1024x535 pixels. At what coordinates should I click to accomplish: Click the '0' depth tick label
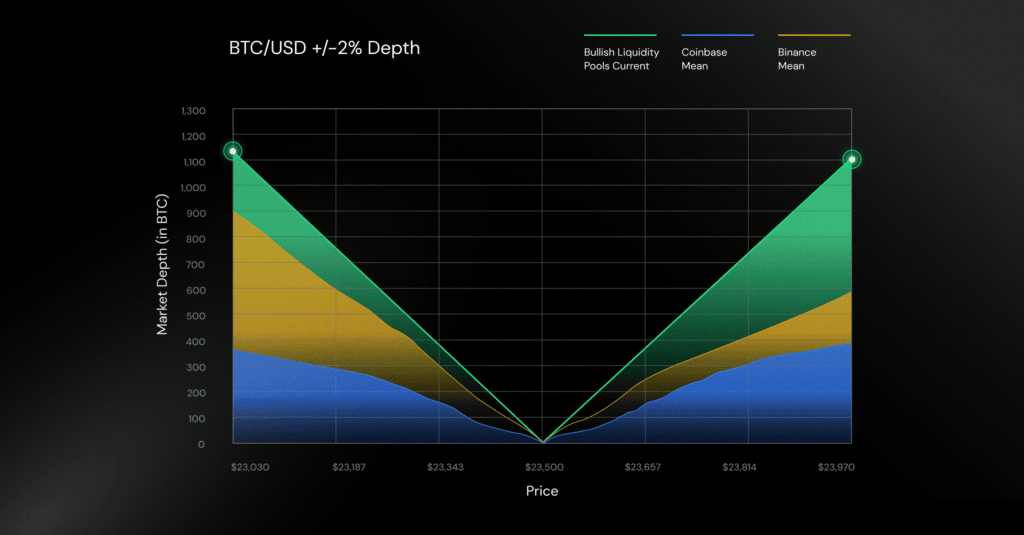[201, 445]
